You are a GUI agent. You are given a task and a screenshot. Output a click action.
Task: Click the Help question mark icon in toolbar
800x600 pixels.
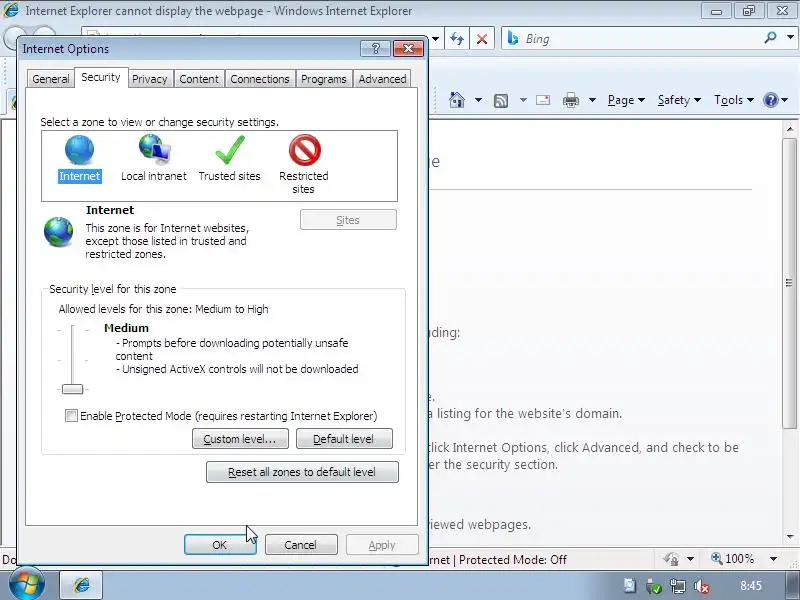click(770, 100)
